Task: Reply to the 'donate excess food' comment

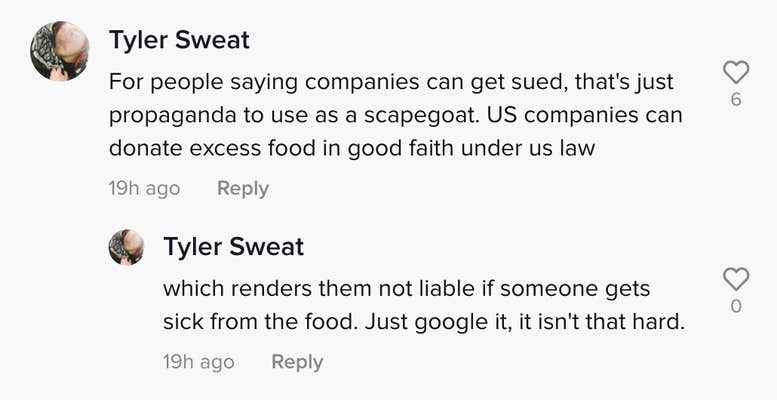Action: [243, 188]
